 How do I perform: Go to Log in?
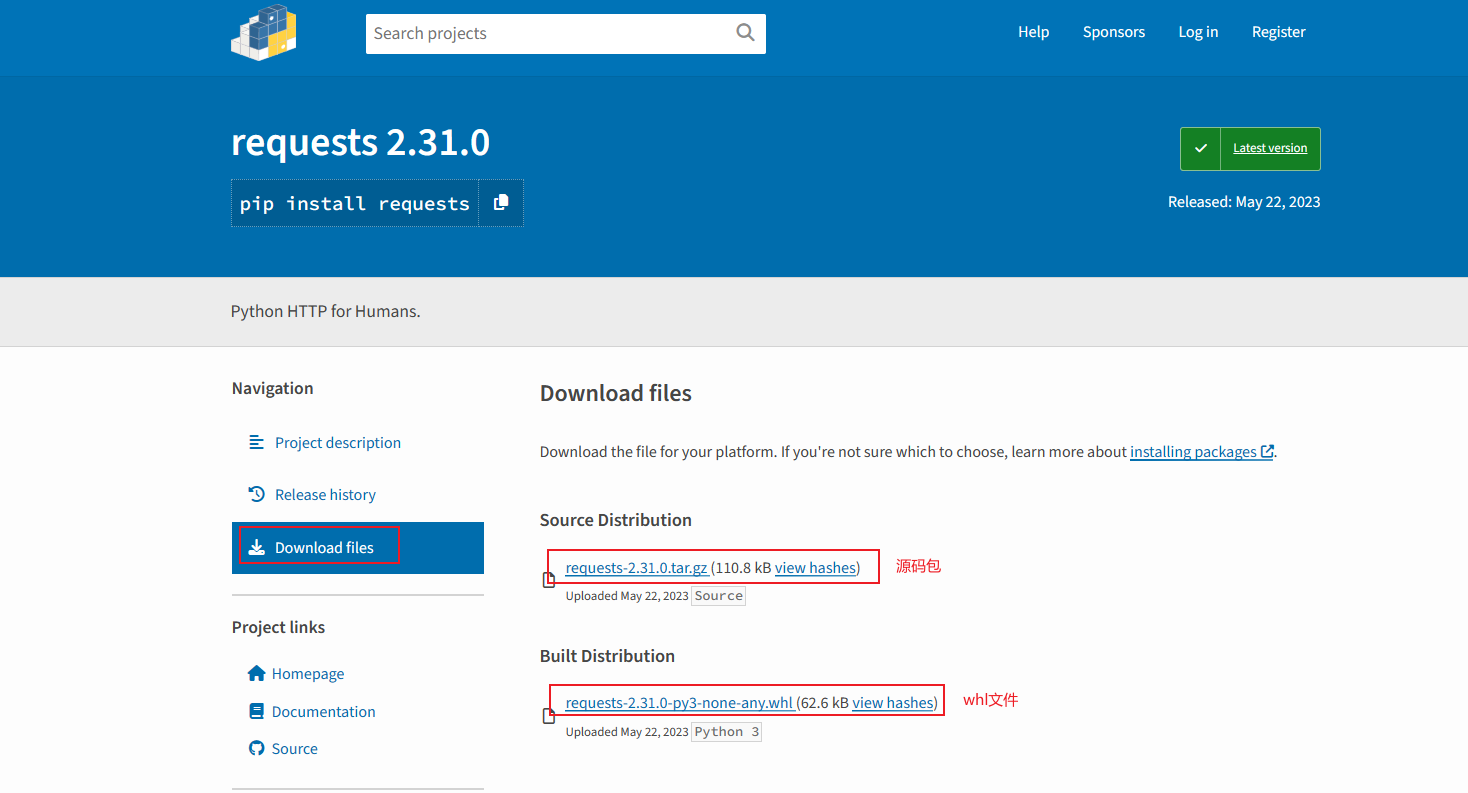point(1198,32)
